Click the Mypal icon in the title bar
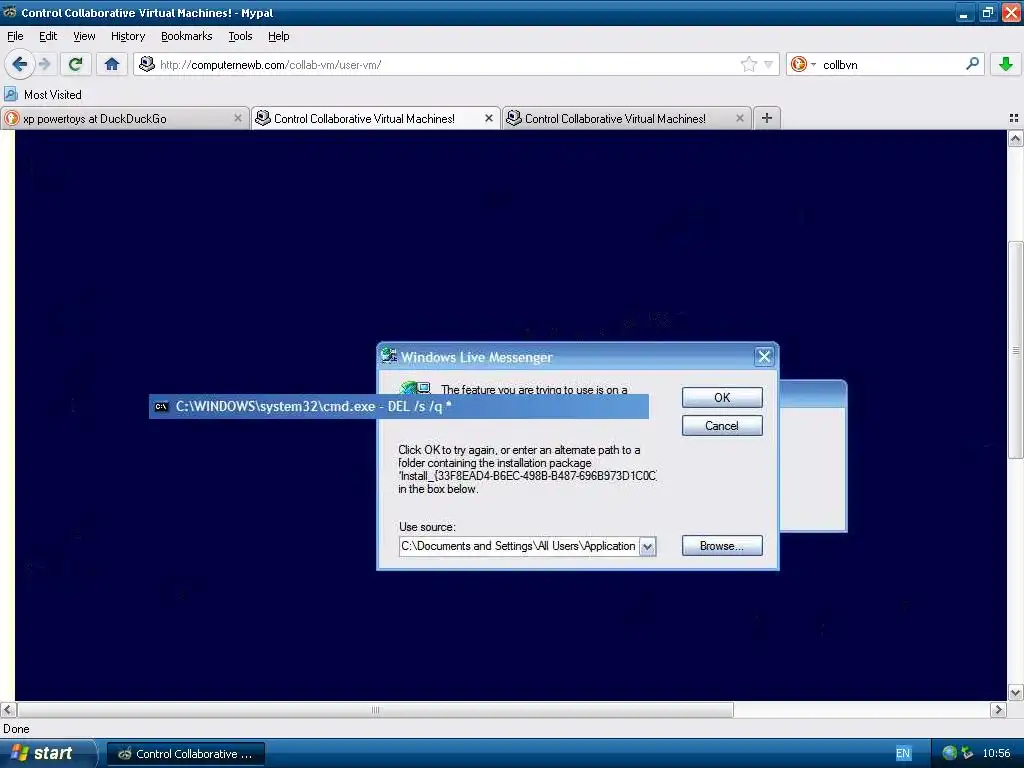Screen dimensions: 1024x768 (10, 12)
